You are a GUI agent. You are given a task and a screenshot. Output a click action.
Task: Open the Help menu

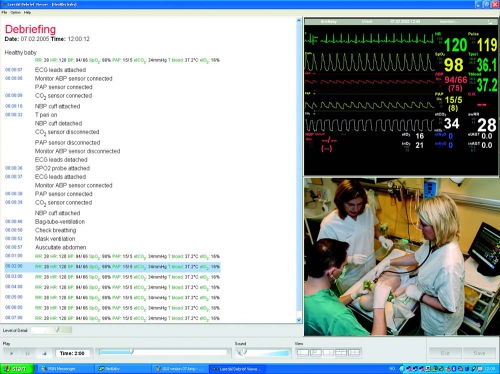coord(27,12)
